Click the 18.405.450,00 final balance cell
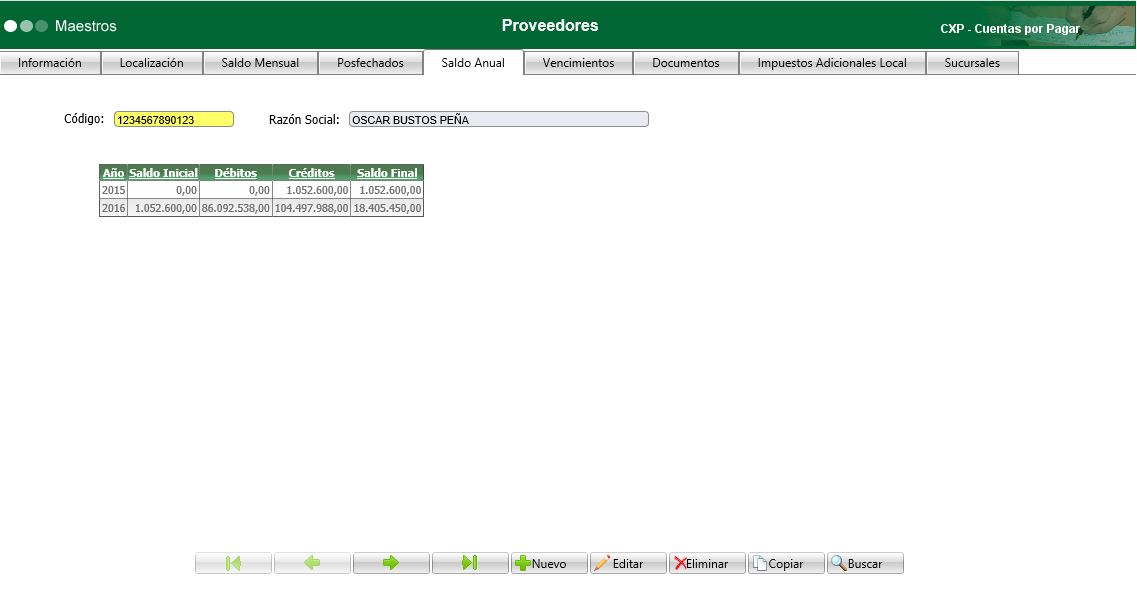This screenshot has height=595, width=1137. pos(387,208)
